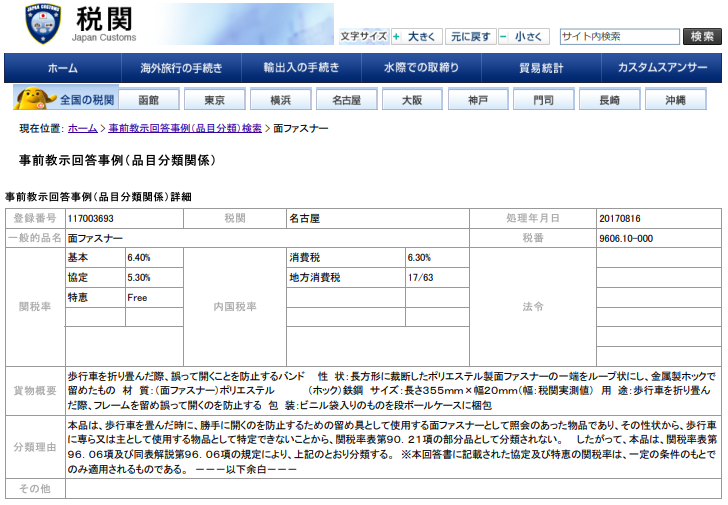728x505 pixels.
Task: Open the ホーム main menu item
Action: tap(63, 68)
